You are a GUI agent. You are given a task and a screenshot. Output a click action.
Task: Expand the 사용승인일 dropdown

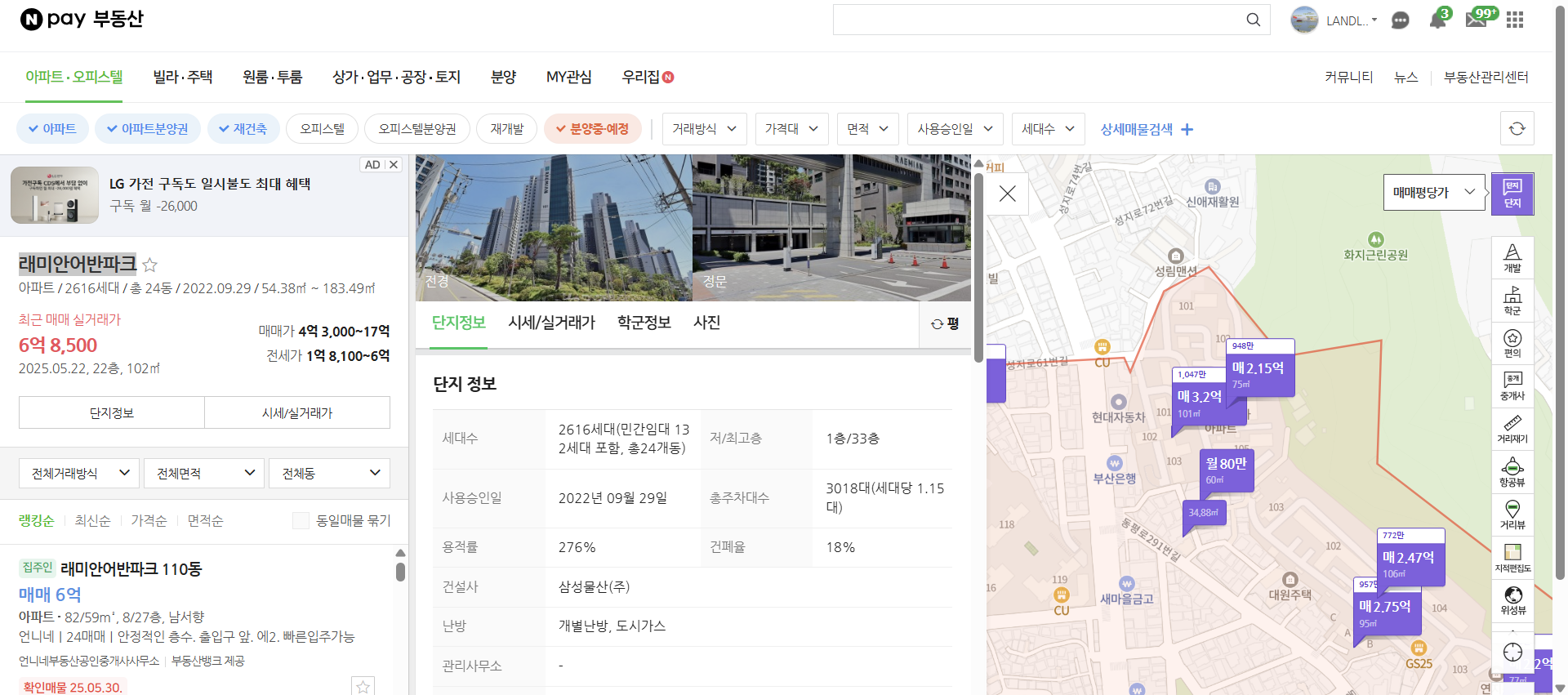click(x=955, y=128)
